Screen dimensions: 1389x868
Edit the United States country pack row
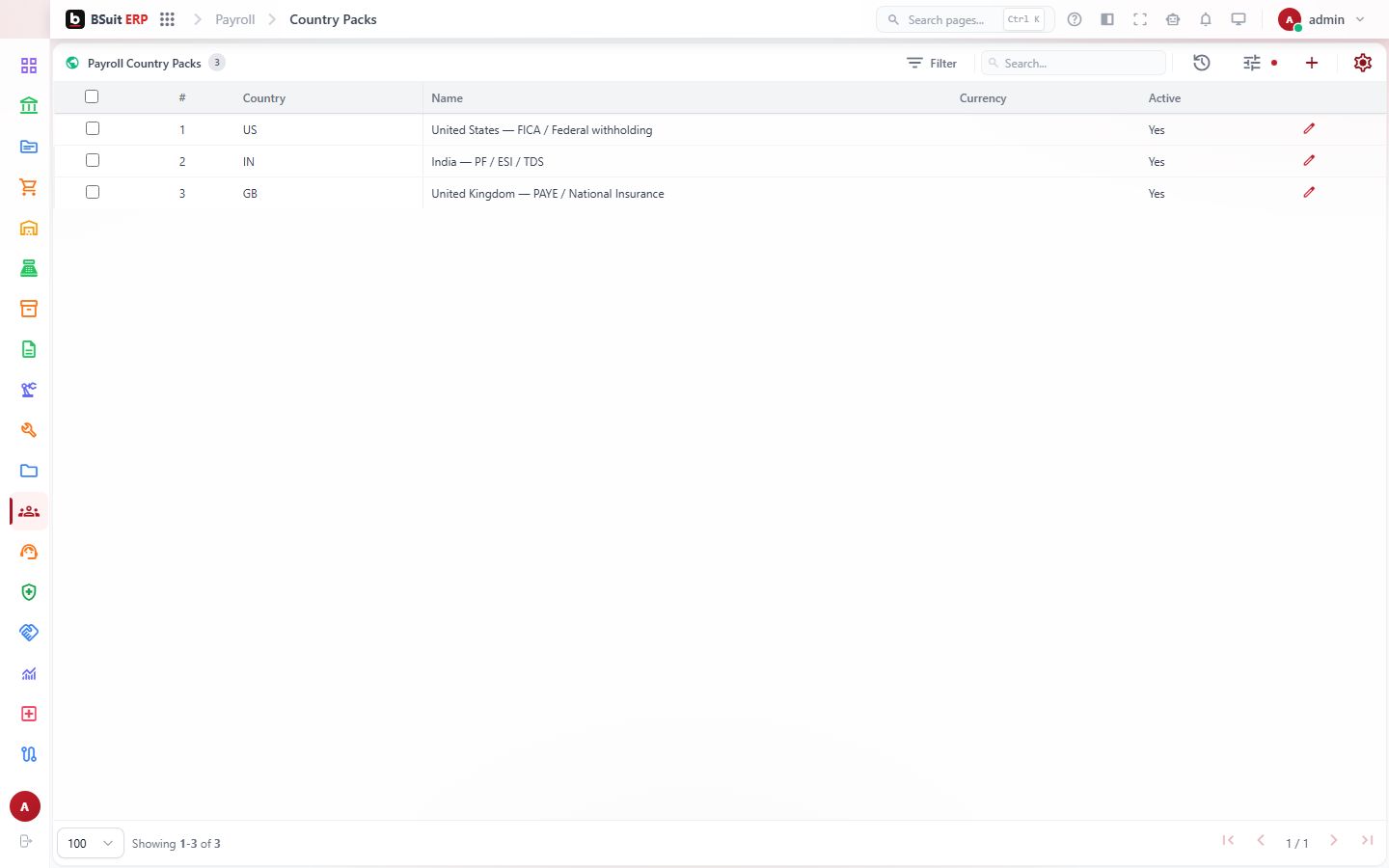[1309, 128]
